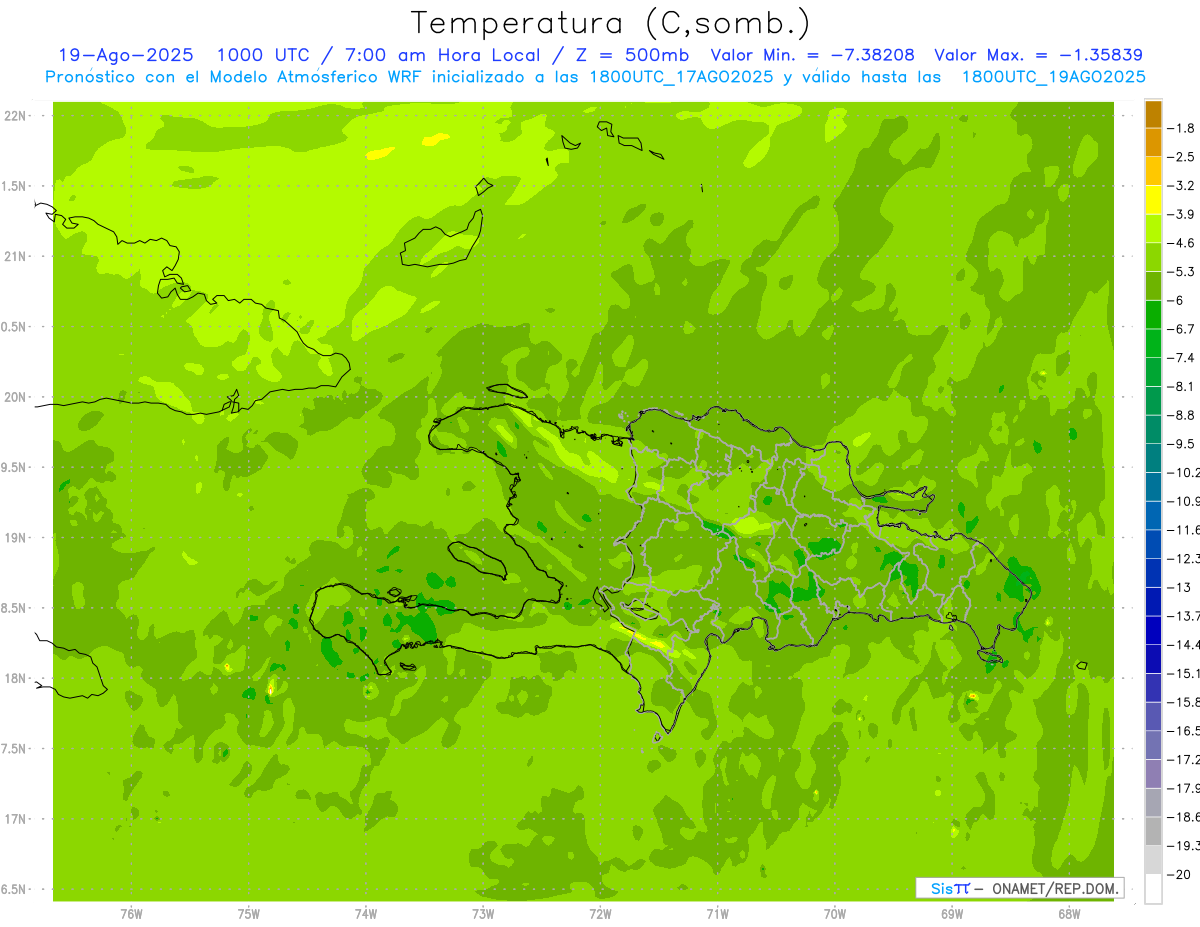This screenshot has height=927, width=1200.
Task: Click the "17N" latitude label
Action: 15,819
